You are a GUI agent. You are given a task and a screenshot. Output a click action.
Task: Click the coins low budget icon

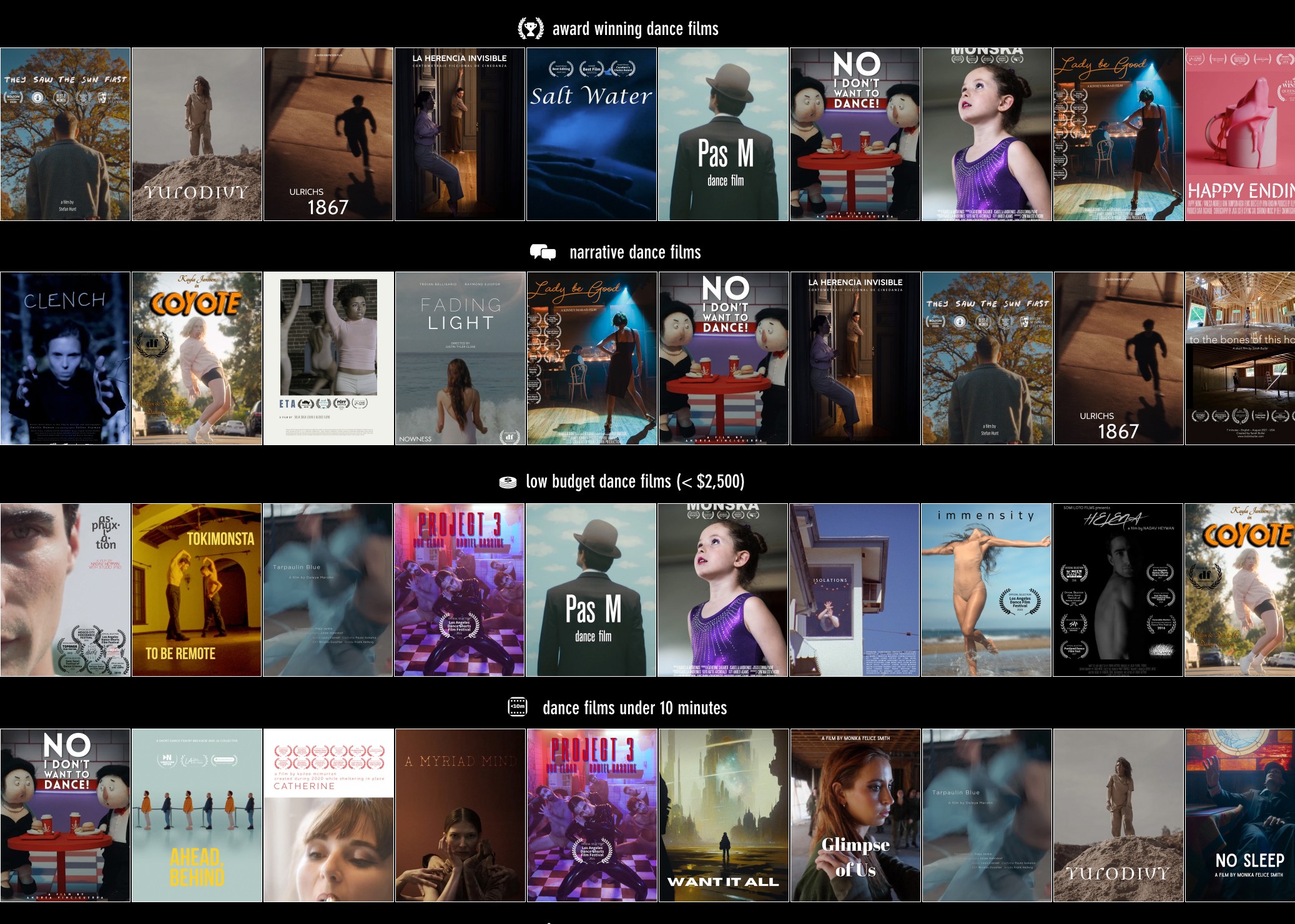tap(508, 482)
